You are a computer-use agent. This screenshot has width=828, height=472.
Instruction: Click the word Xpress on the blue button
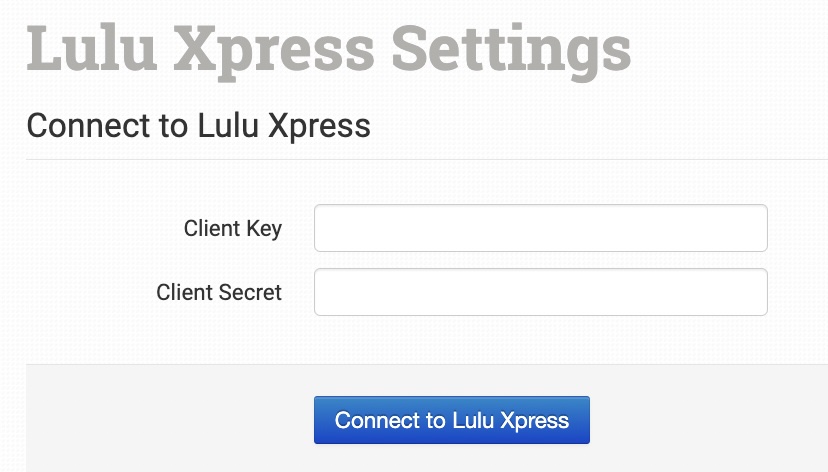[535, 420]
